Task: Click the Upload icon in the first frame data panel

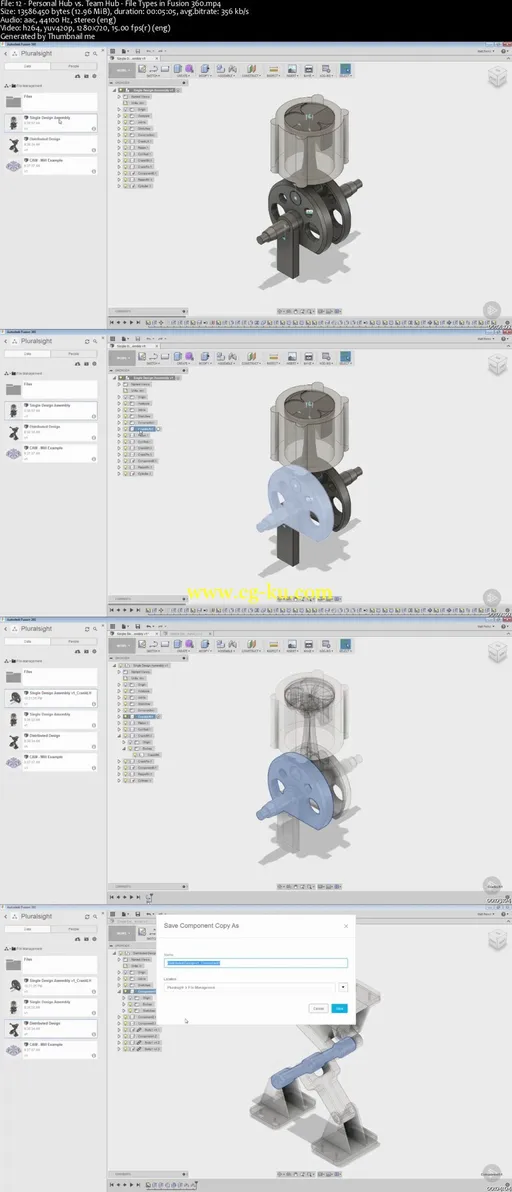Action: click(77, 76)
